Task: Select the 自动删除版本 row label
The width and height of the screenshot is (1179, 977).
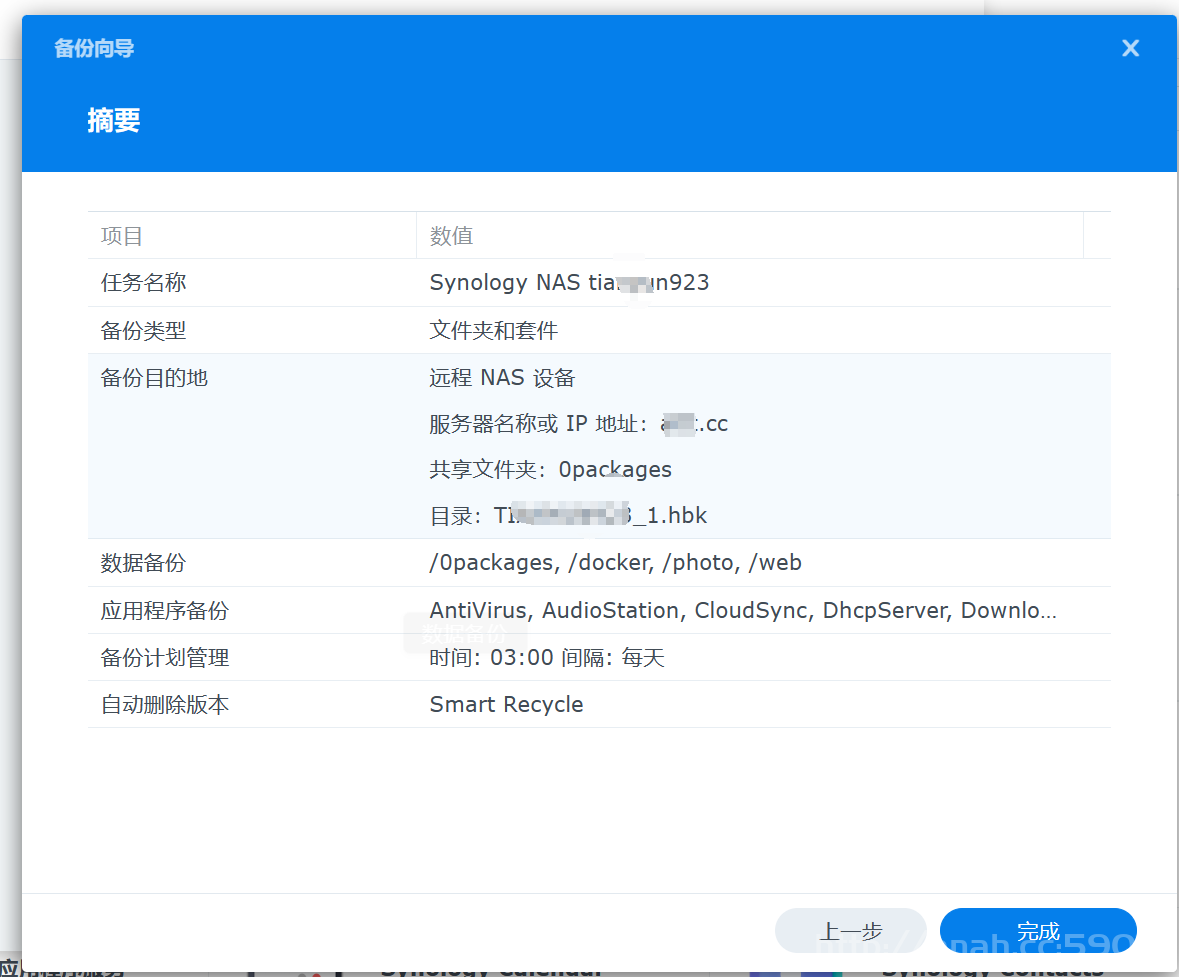Action: pyautogui.click(x=165, y=705)
